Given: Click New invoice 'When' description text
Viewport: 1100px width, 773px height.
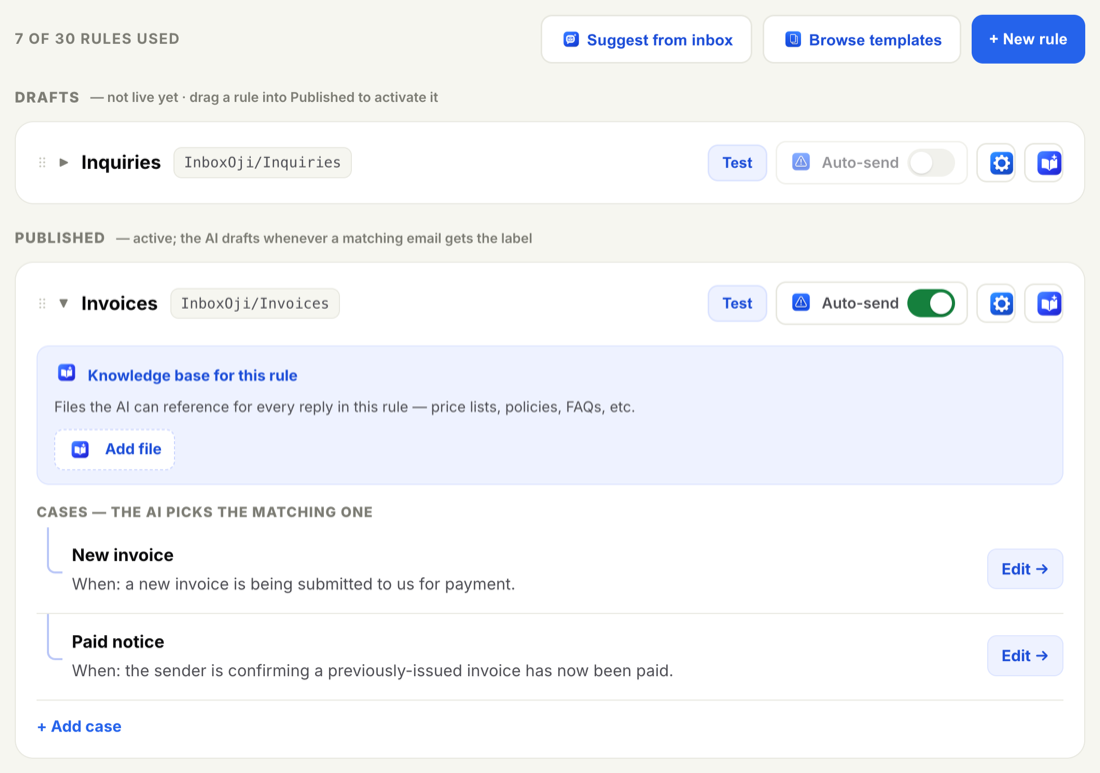Looking at the screenshot, I should tap(293, 584).
